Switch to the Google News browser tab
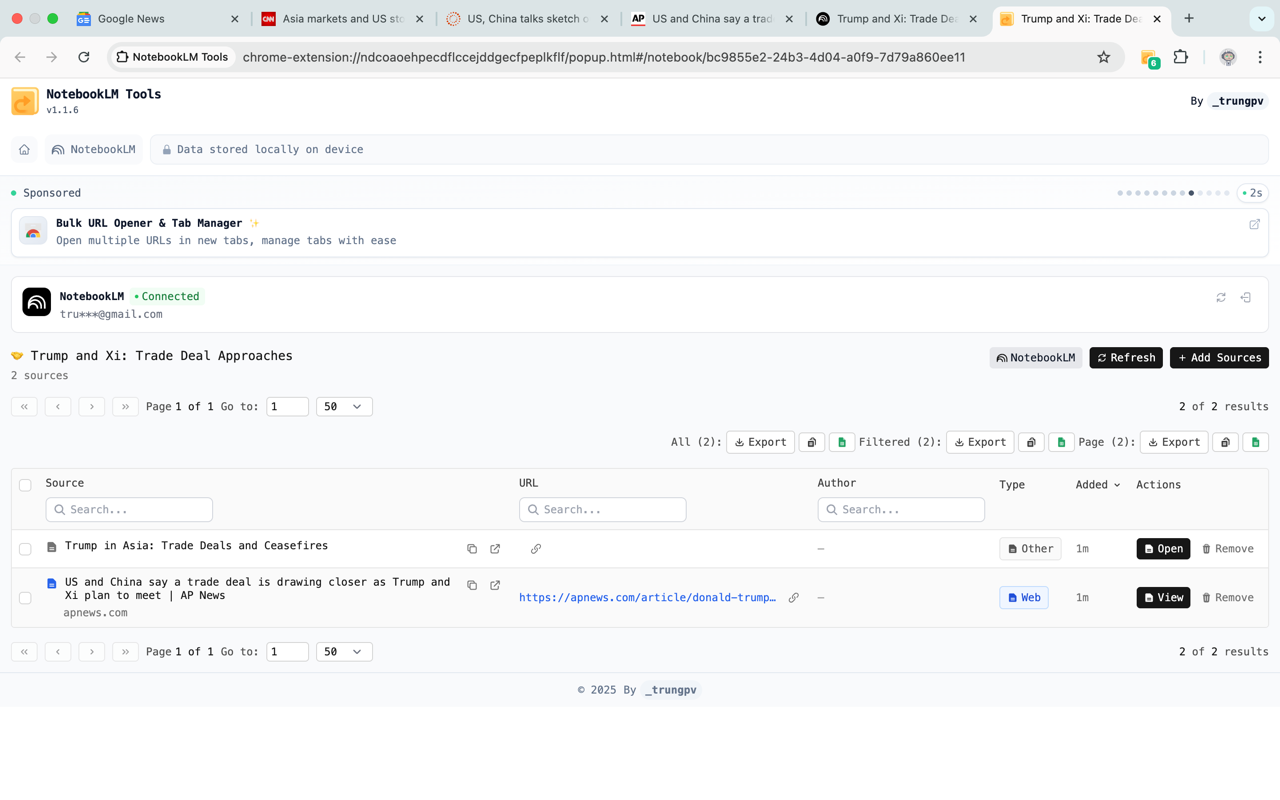The width and height of the screenshot is (1280, 800). click(135, 18)
